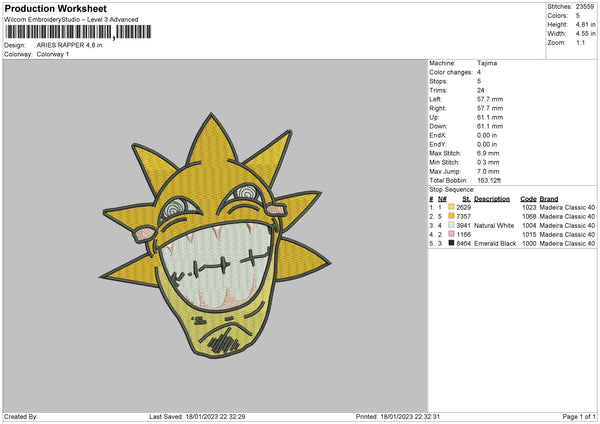Click the 'Code' column header

coord(528,199)
